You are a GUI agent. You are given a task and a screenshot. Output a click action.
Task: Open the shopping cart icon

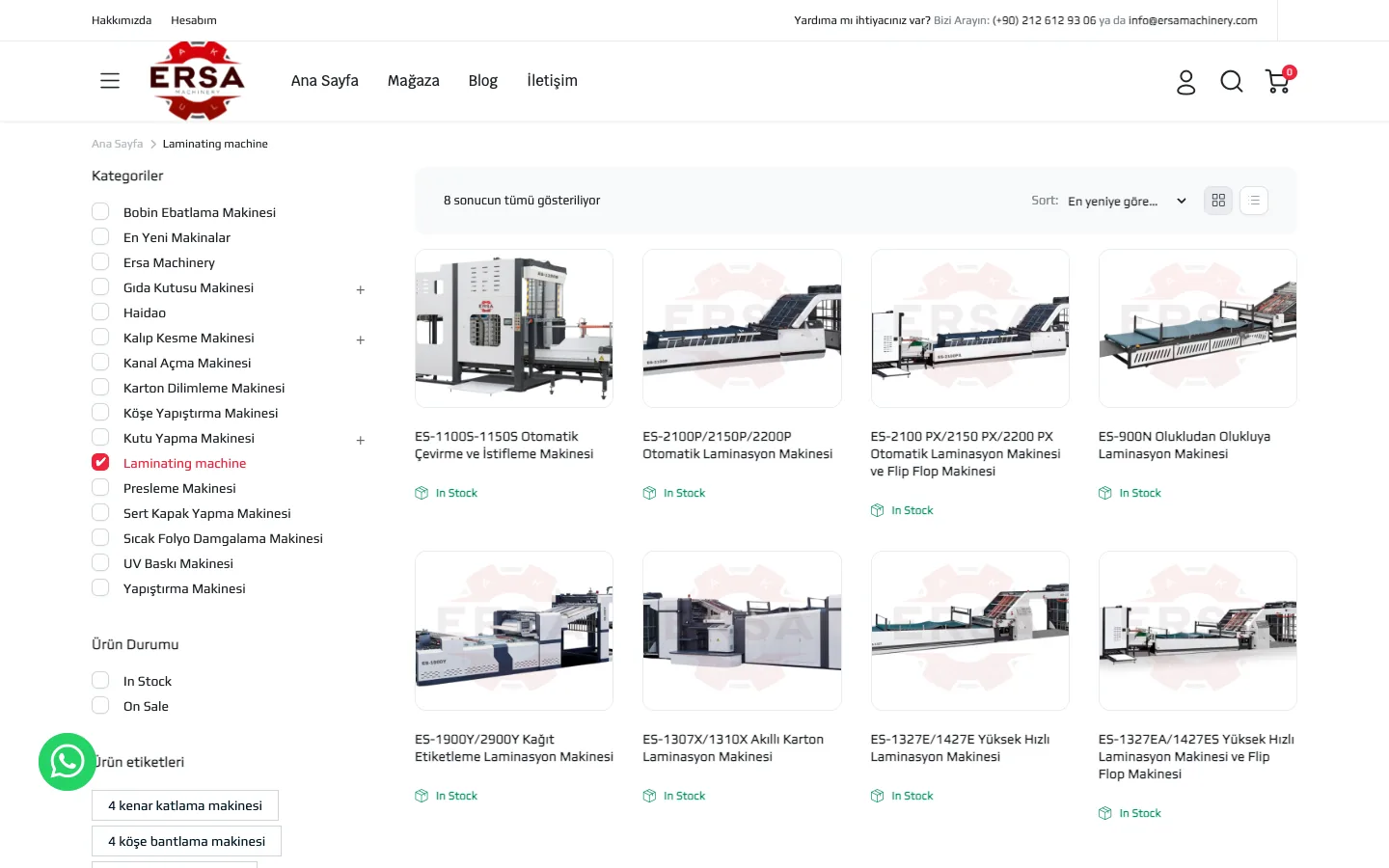point(1279,80)
